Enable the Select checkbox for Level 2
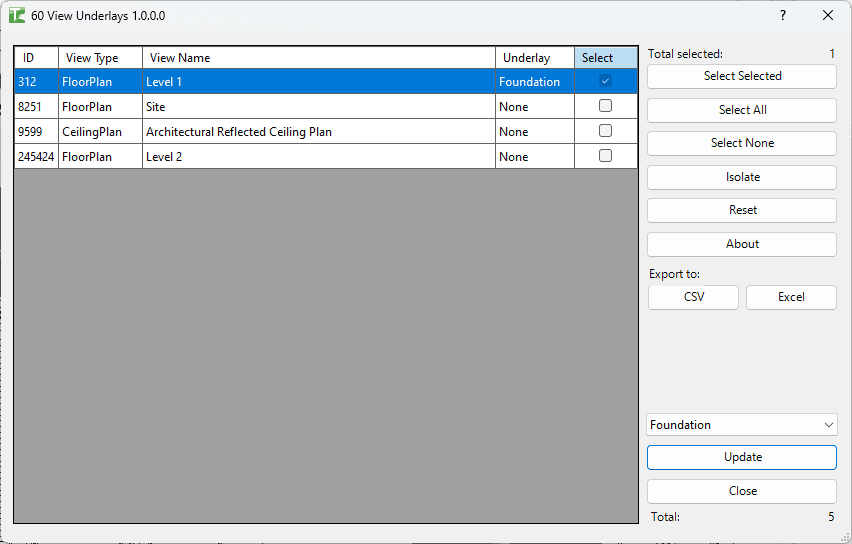This screenshot has height=544, width=852. click(605, 156)
